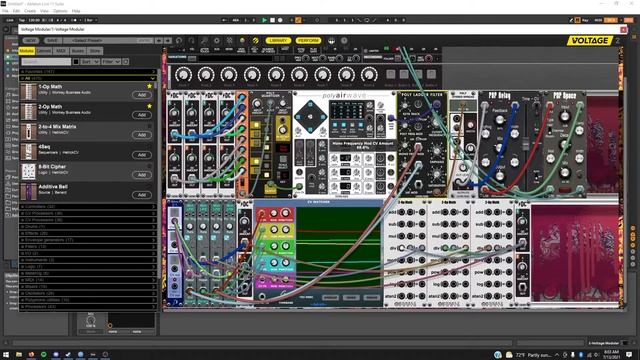This screenshot has width=640, height=360.
Task: Toggle favorite star on 1-Op Math
Action: 149,86
